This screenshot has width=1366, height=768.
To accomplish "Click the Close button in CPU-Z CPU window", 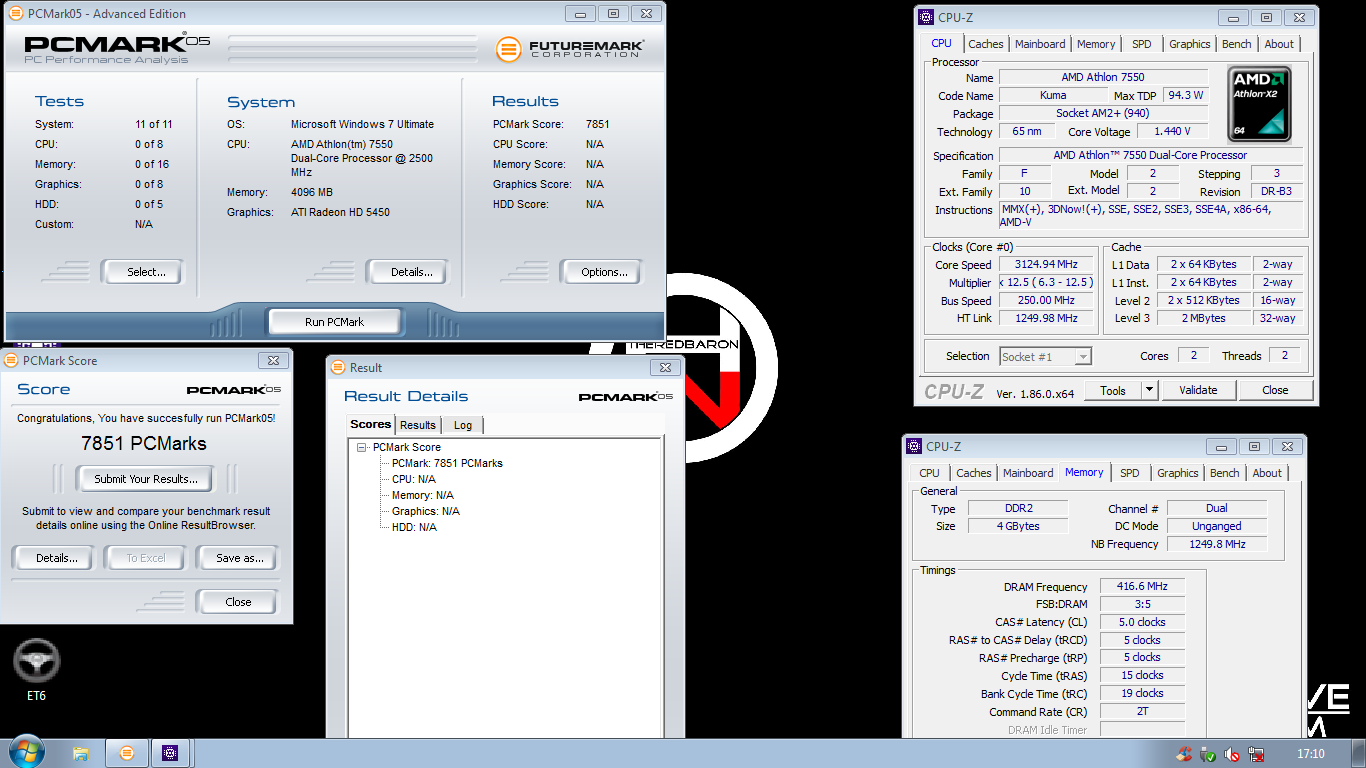I will [x=1275, y=390].
